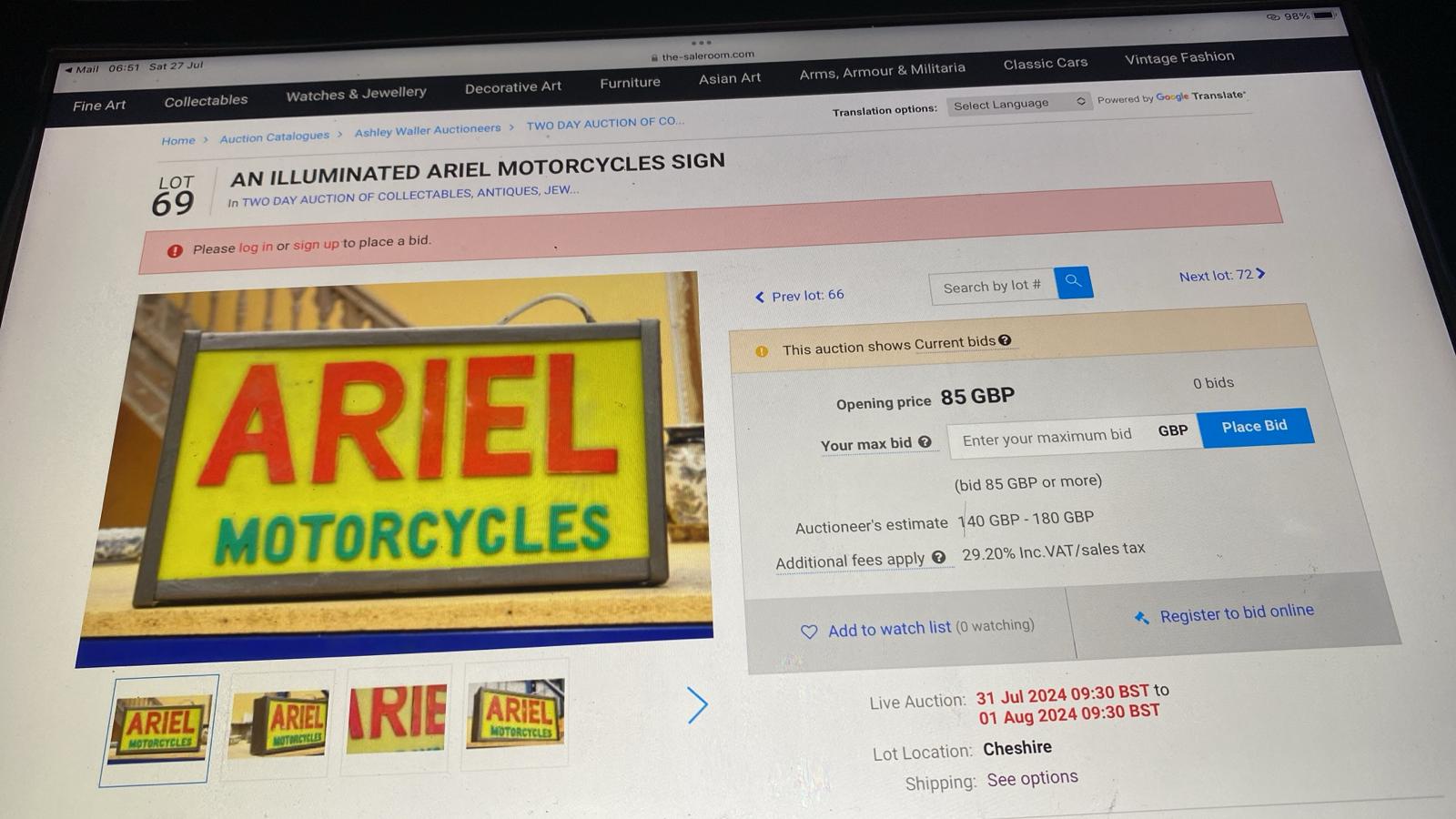Viewport: 1456px width, 819px height.
Task: Click the Place Bid button
Action: [x=1255, y=427]
